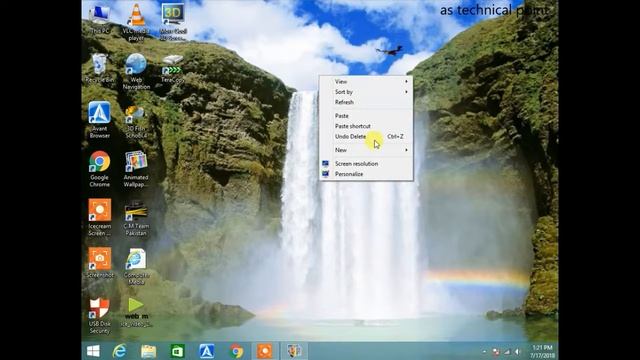The height and width of the screenshot is (360, 640).
Task: Open the This PC desktop icon
Action: [x=100, y=19]
